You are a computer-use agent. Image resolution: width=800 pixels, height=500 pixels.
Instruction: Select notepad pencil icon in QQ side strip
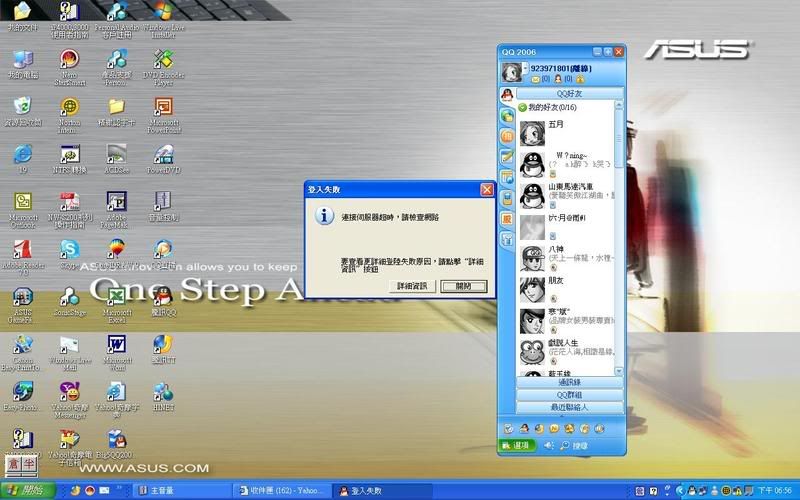(507, 157)
